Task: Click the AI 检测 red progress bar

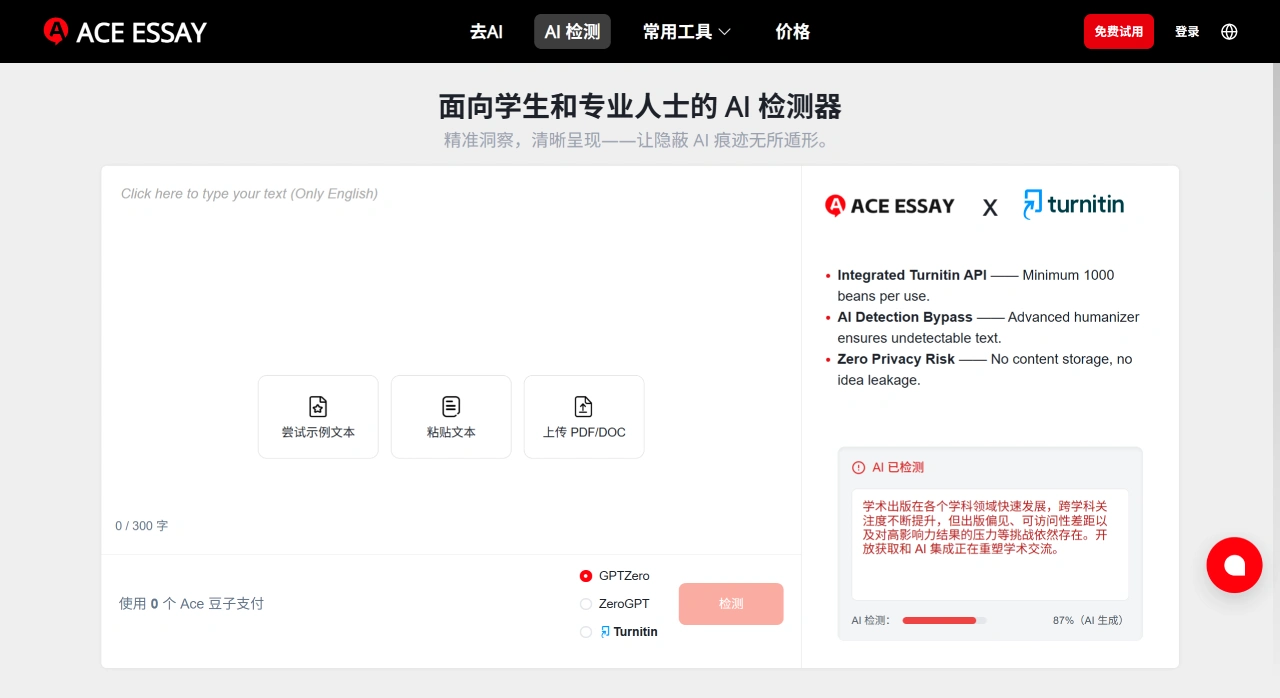Action: point(944,621)
